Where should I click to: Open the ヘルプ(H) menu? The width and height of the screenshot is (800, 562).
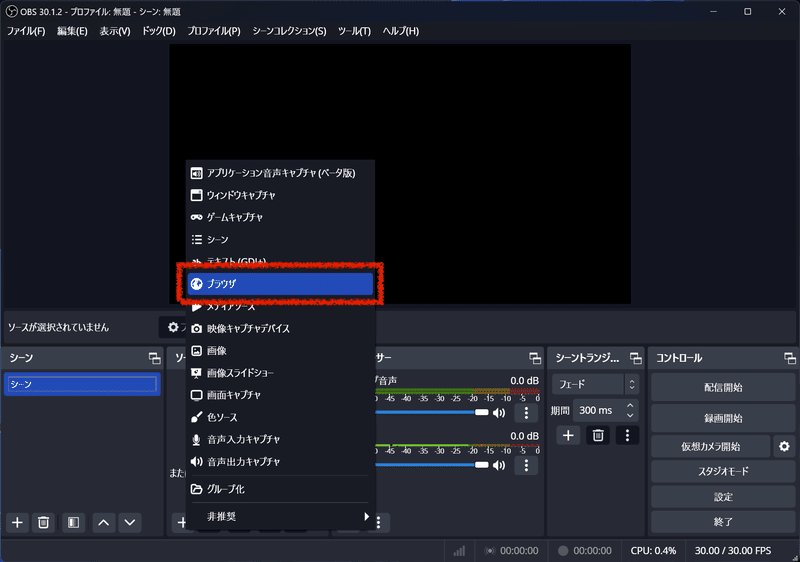401,31
